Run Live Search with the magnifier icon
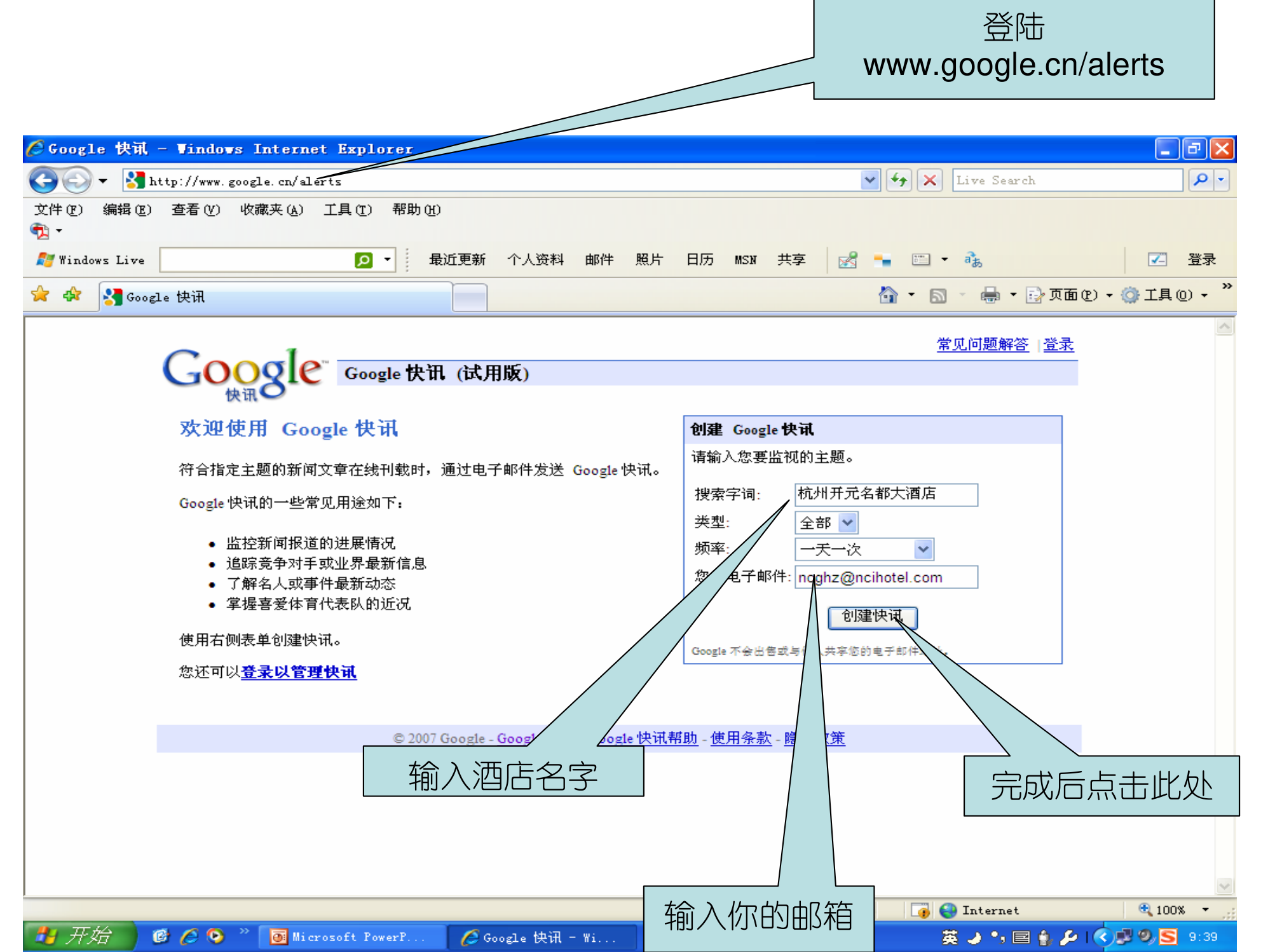Screen dimensions: 1268x952 tap(1201, 180)
